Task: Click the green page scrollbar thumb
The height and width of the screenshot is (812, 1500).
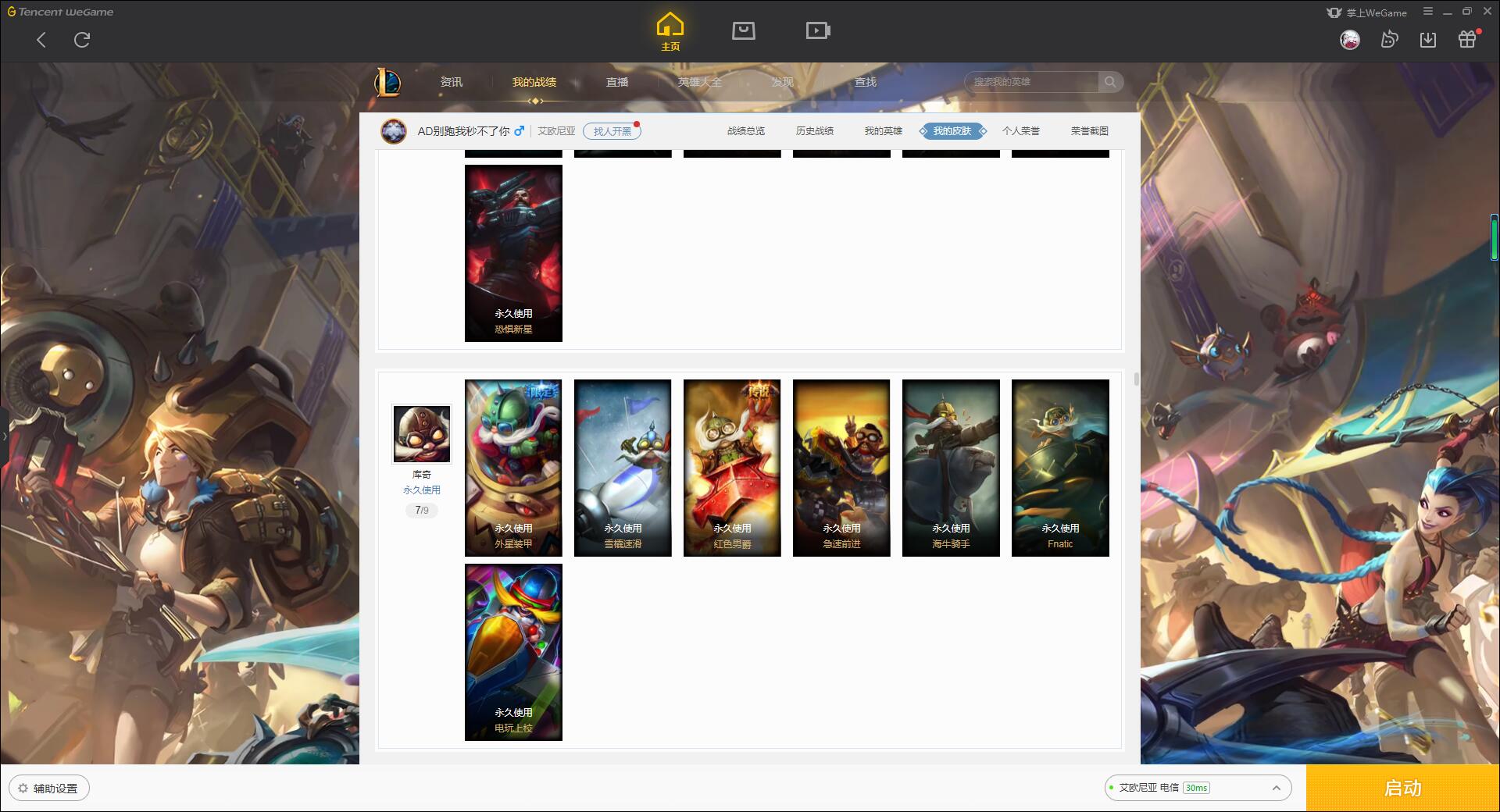Action: point(1495,237)
